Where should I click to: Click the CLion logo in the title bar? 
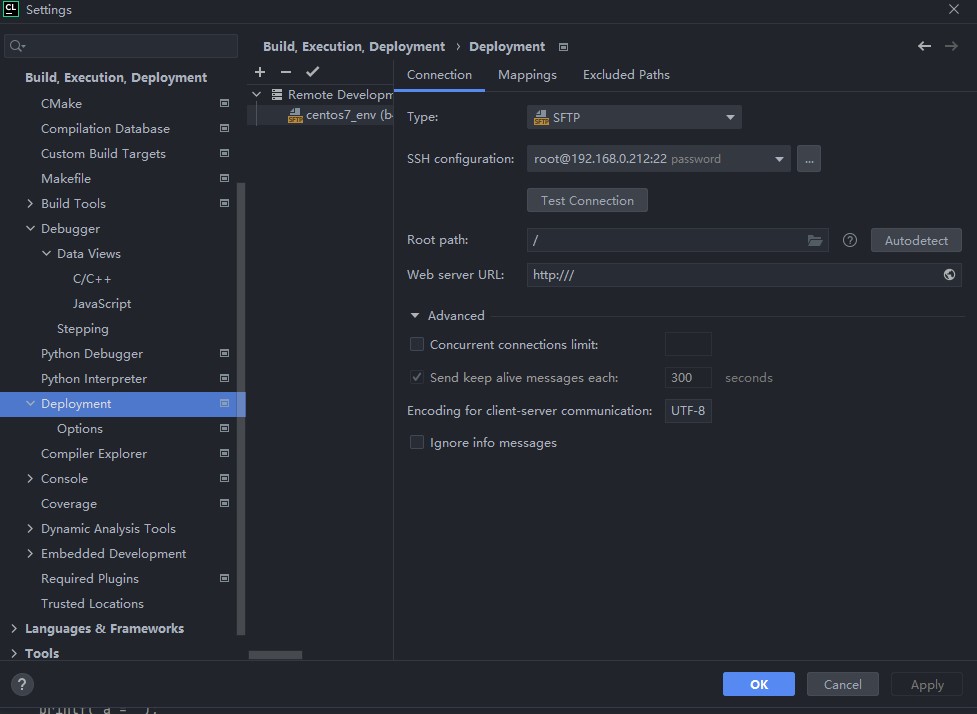(x=11, y=9)
